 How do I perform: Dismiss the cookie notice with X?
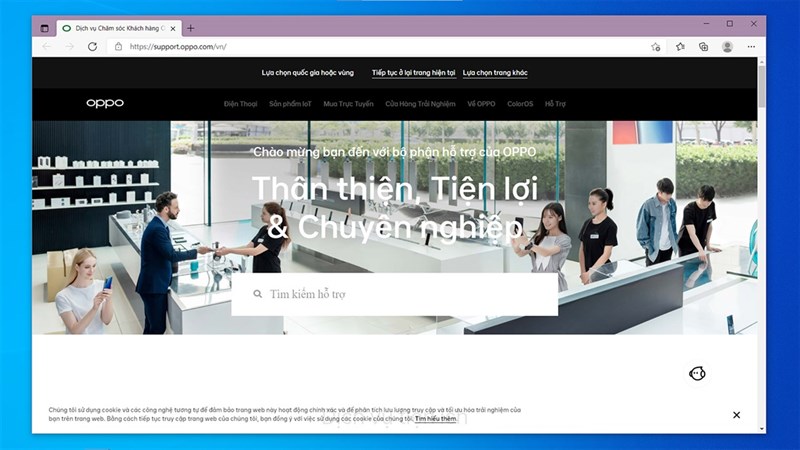[736, 415]
